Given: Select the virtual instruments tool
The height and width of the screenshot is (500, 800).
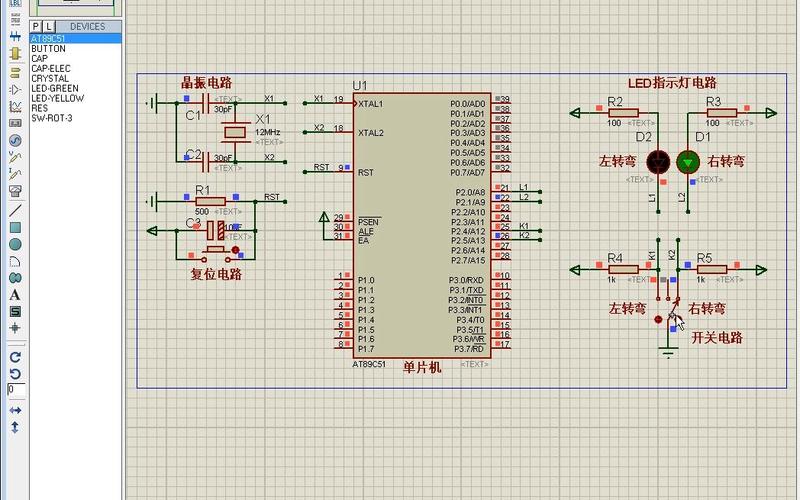Looking at the screenshot, I should 15,191.
